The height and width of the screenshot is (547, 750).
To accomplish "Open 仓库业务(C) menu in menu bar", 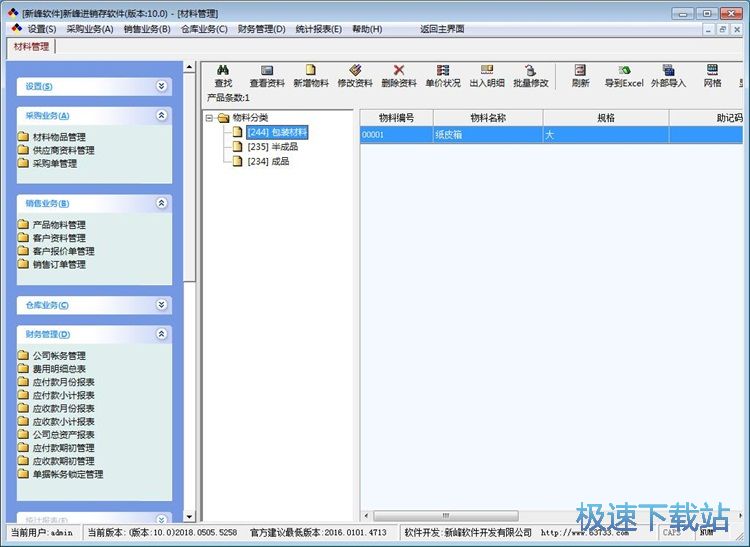I will 204,29.
